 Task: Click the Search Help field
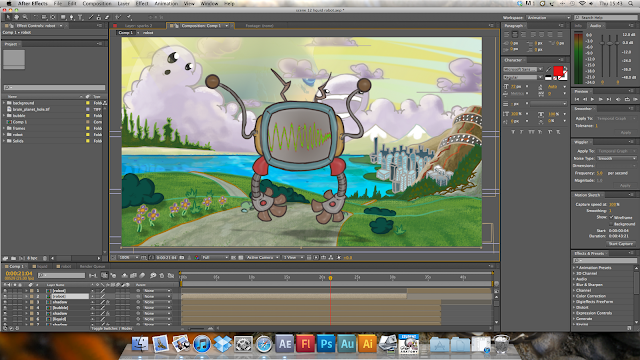(606, 18)
